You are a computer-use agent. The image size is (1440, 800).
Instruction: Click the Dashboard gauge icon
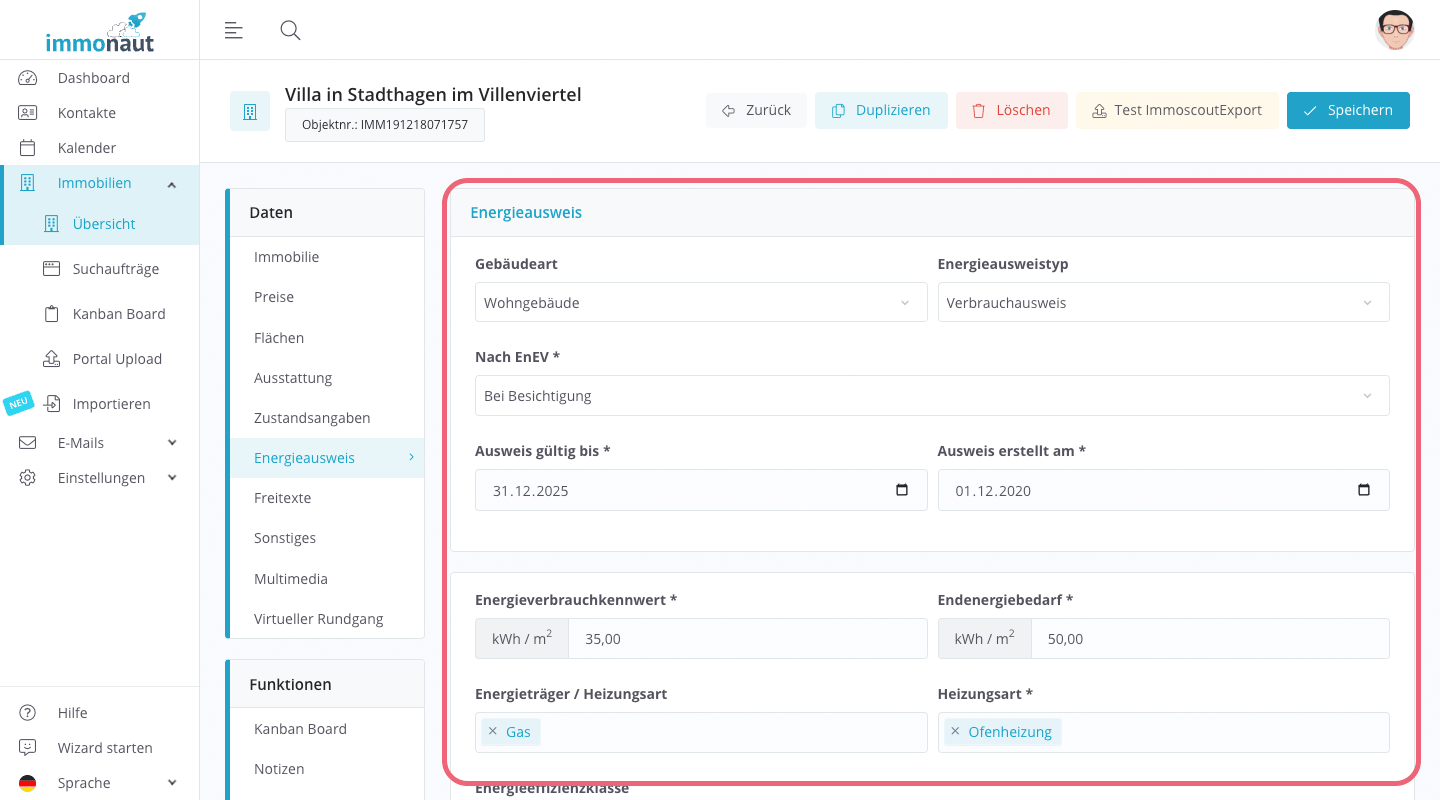tap(28, 78)
